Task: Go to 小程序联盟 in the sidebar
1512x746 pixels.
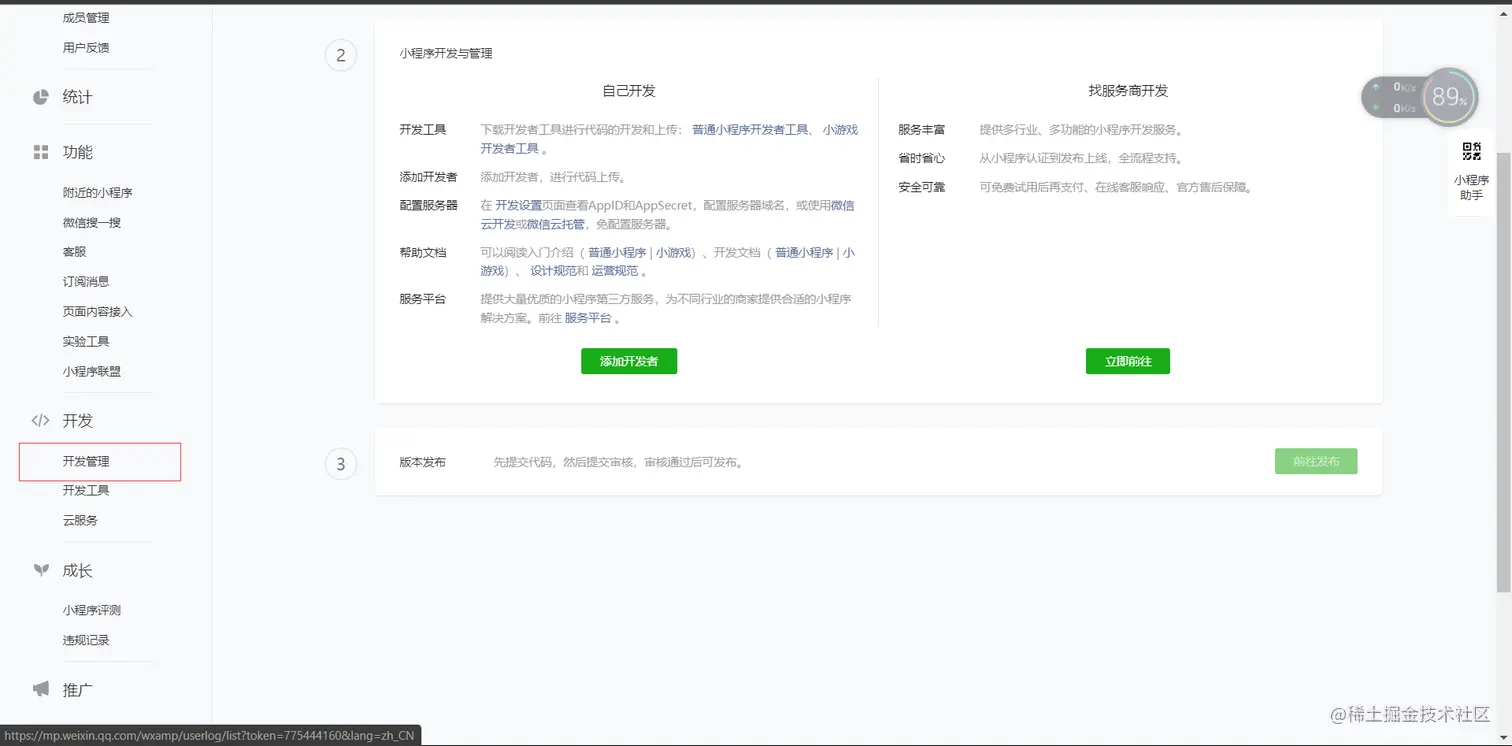Action: [x=92, y=372]
